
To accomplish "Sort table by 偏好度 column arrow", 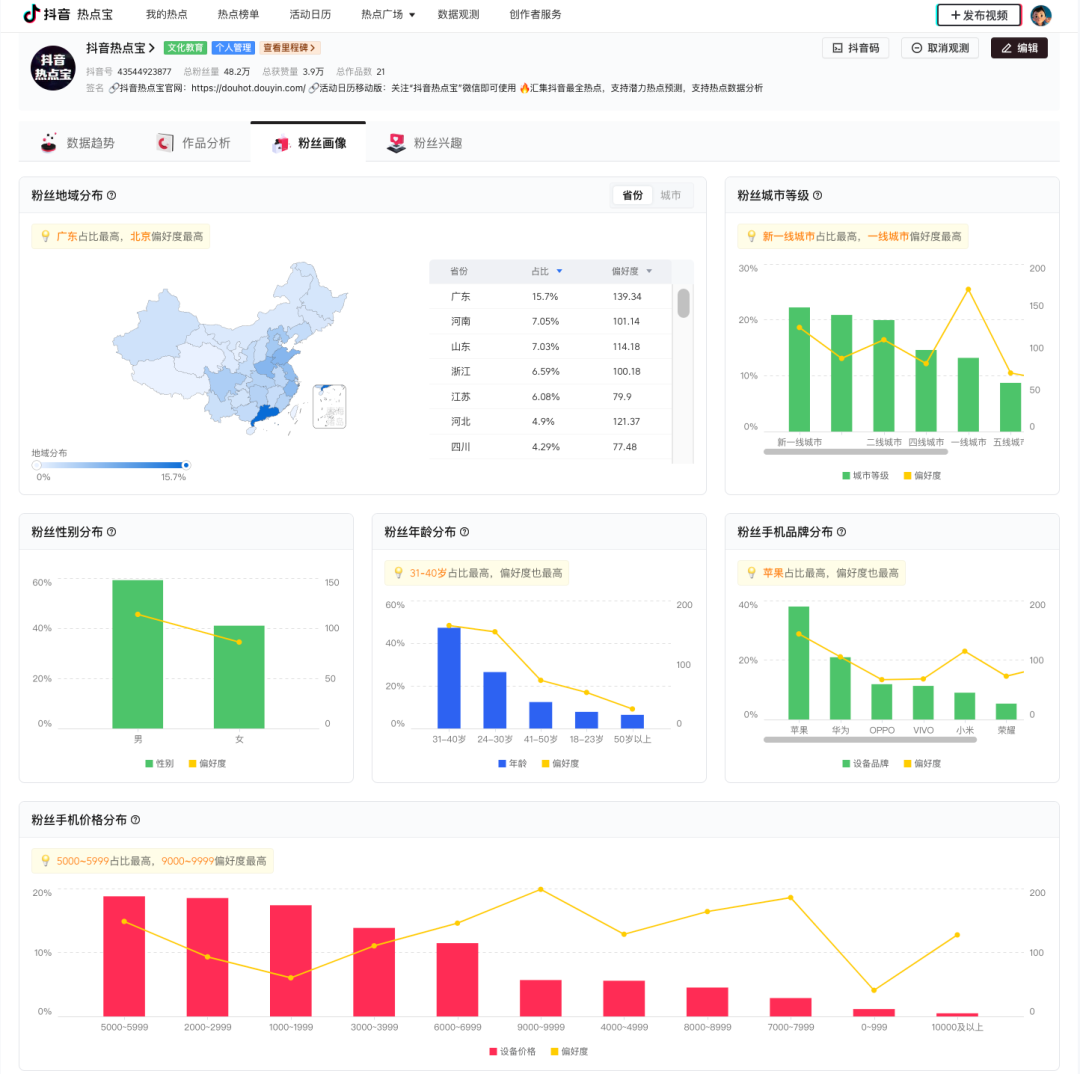I will click(649, 271).
